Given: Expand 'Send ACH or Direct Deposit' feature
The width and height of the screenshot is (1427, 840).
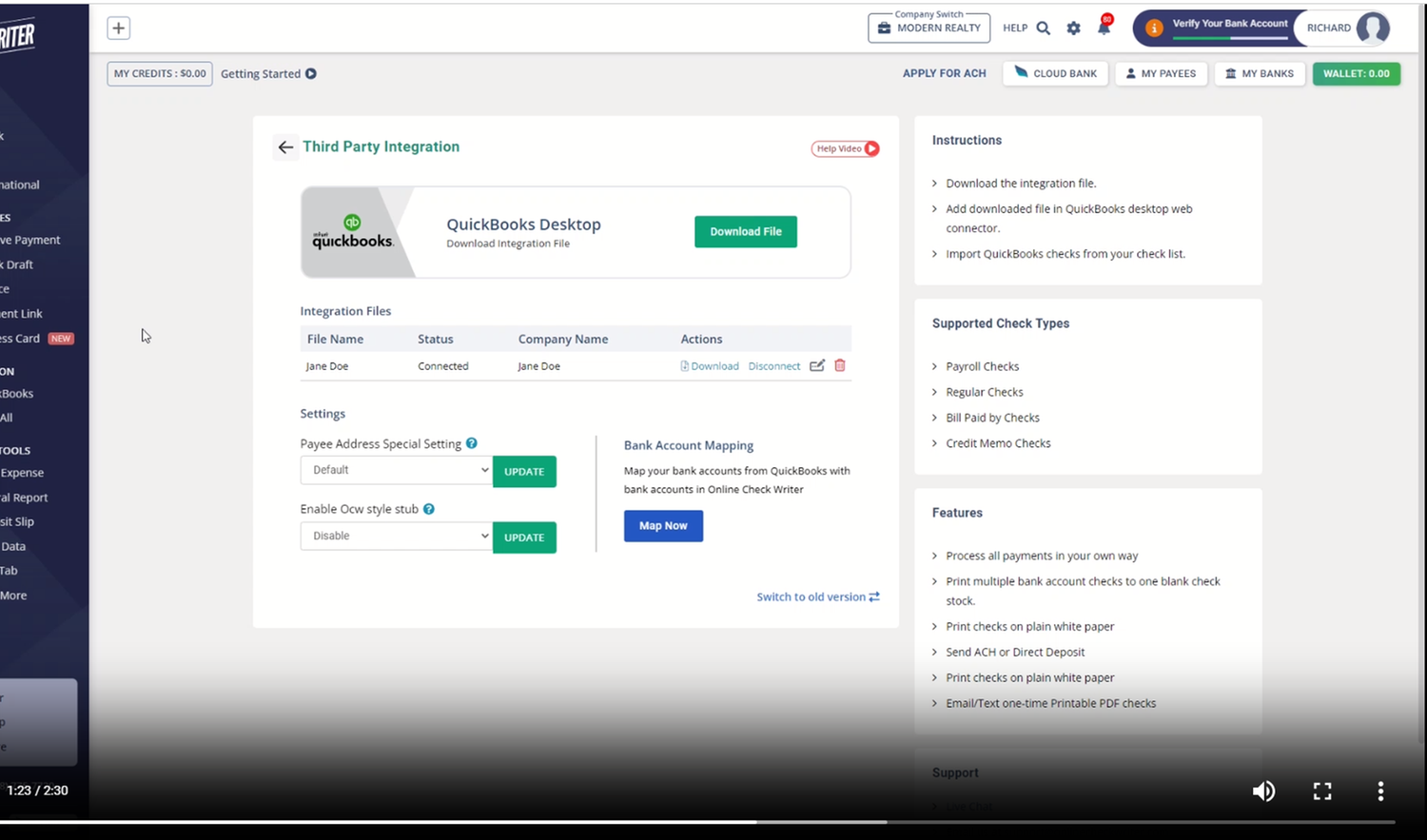Looking at the screenshot, I should pyautogui.click(x=1015, y=653).
